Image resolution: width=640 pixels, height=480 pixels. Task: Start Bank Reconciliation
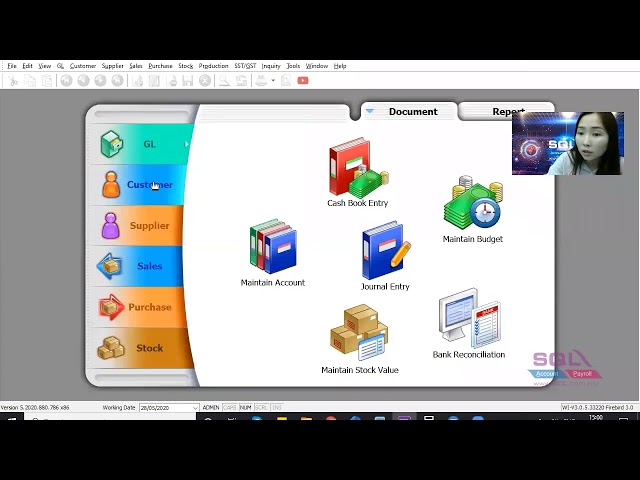469,324
